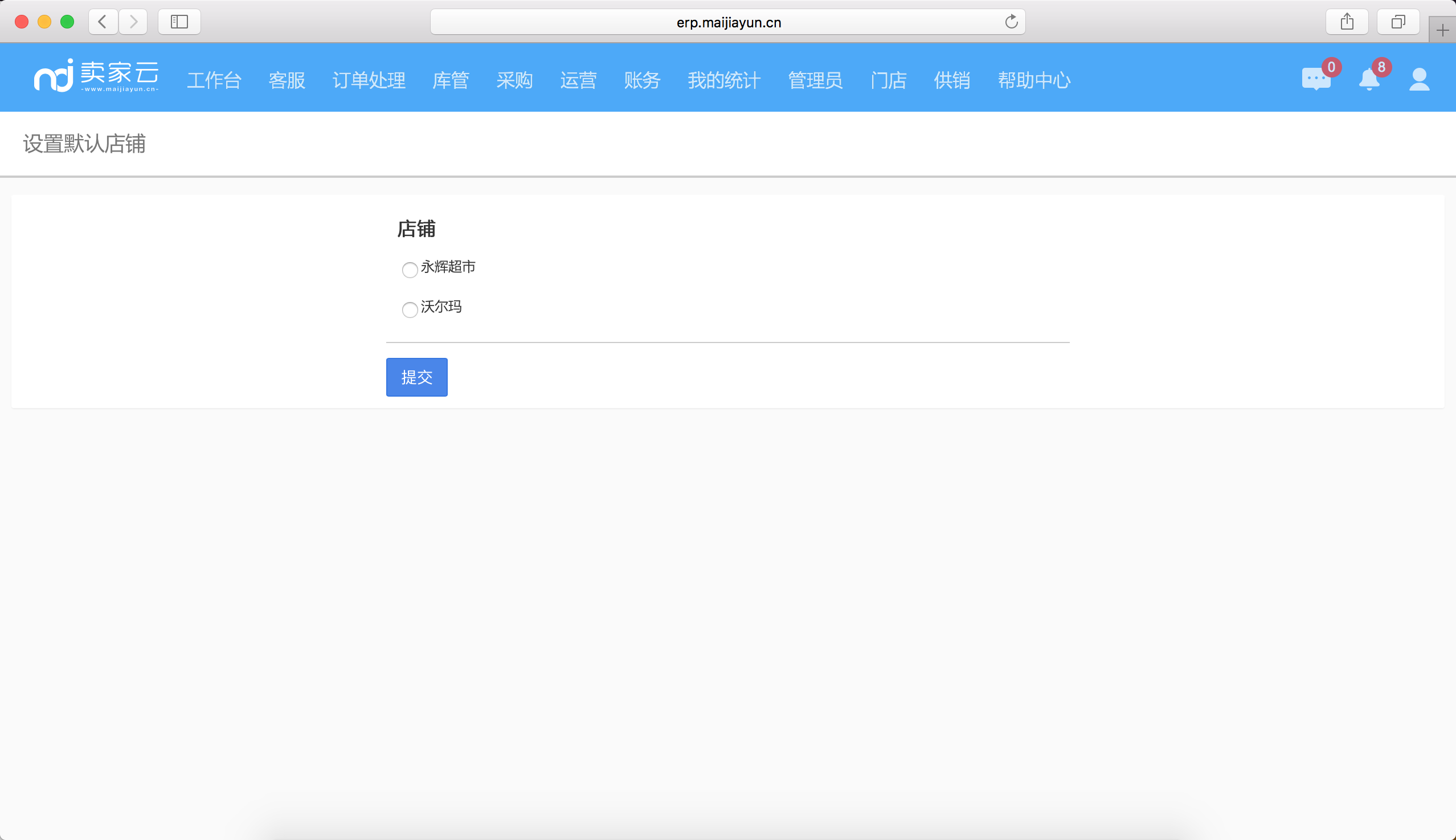Open the 客服 menu
Image resolution: width=1456 pixels, height=840 pixels.
point(287,80)
